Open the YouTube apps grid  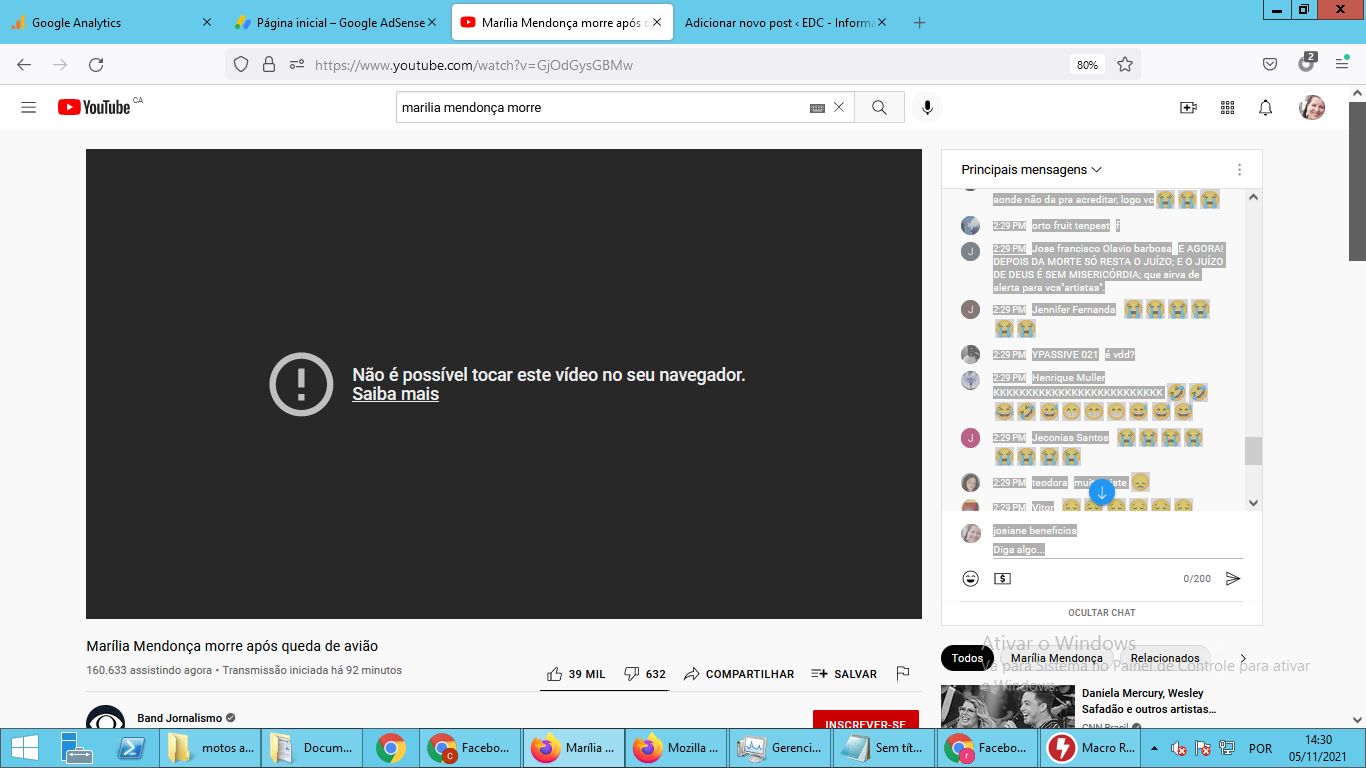[1227, 107]
